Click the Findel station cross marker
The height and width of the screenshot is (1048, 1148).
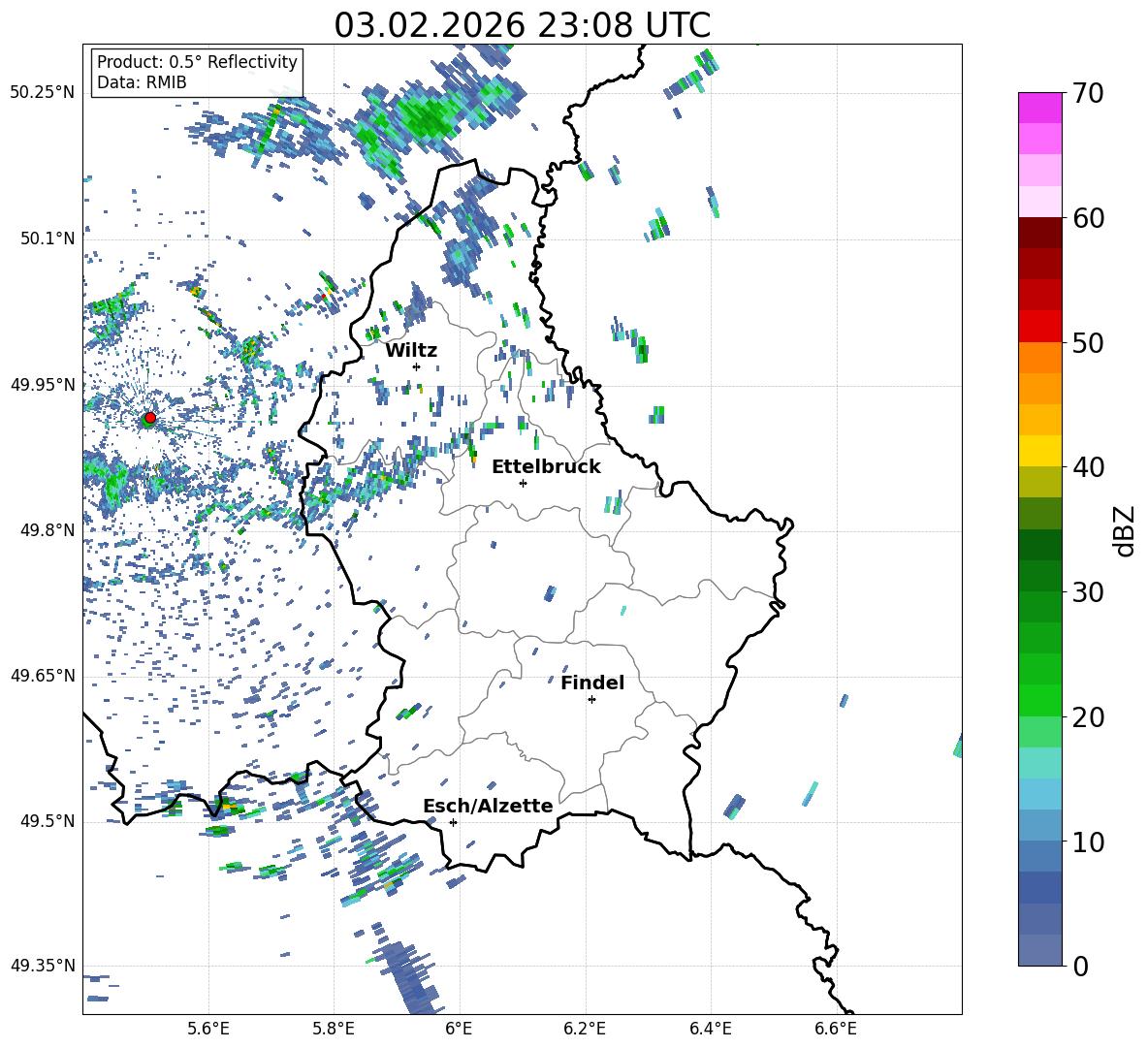(591, 699)
